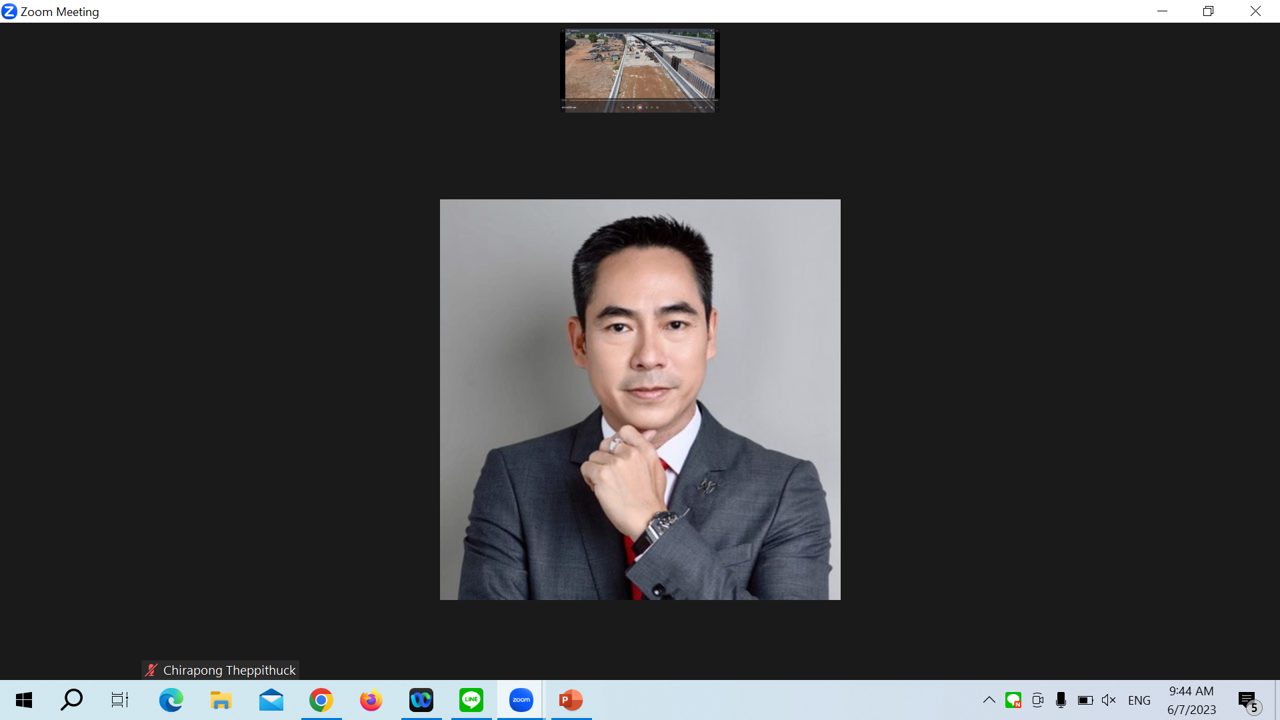This screenshot has height=720, width=1280.
Task: Click Chirapong Theppithuck's profile photo
Action: pyautogui.click(x=640, y=399)
